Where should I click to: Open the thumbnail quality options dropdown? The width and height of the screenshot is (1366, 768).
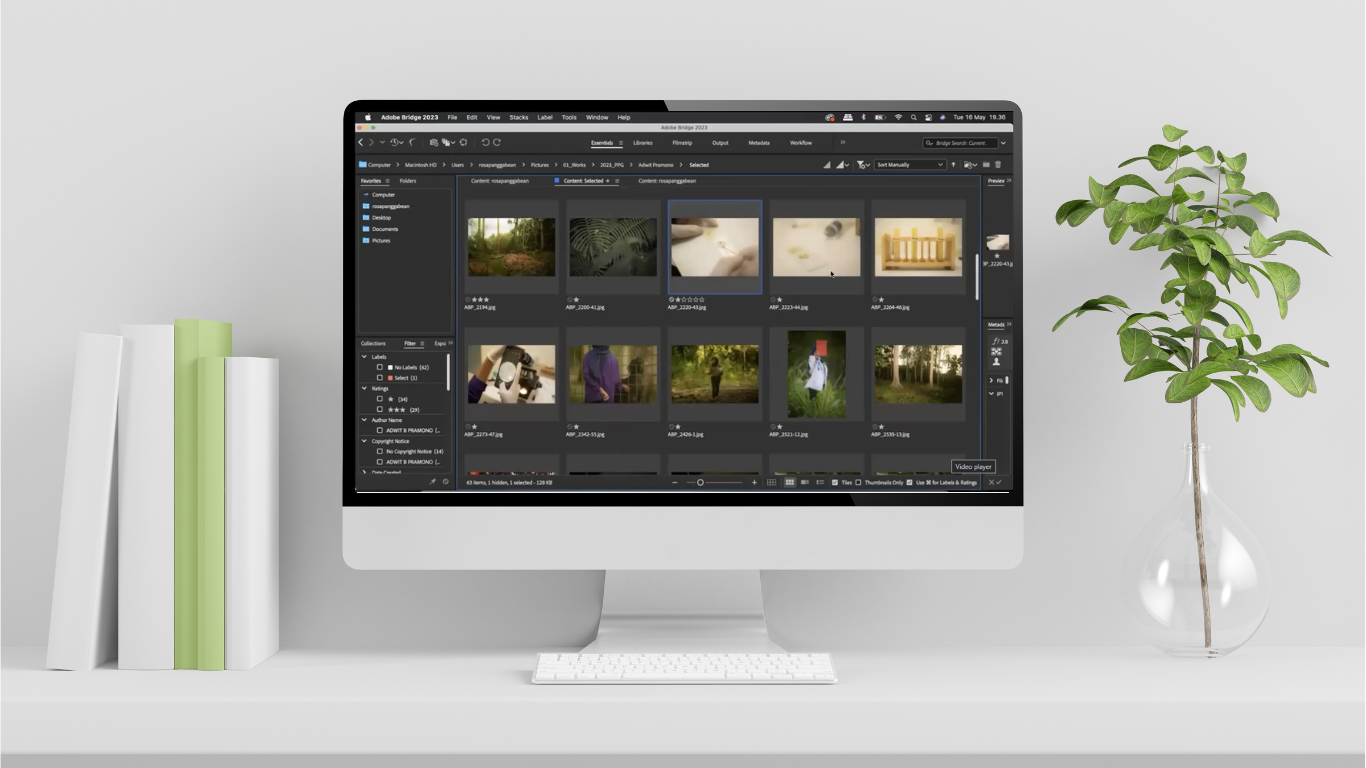click(844, 165)
